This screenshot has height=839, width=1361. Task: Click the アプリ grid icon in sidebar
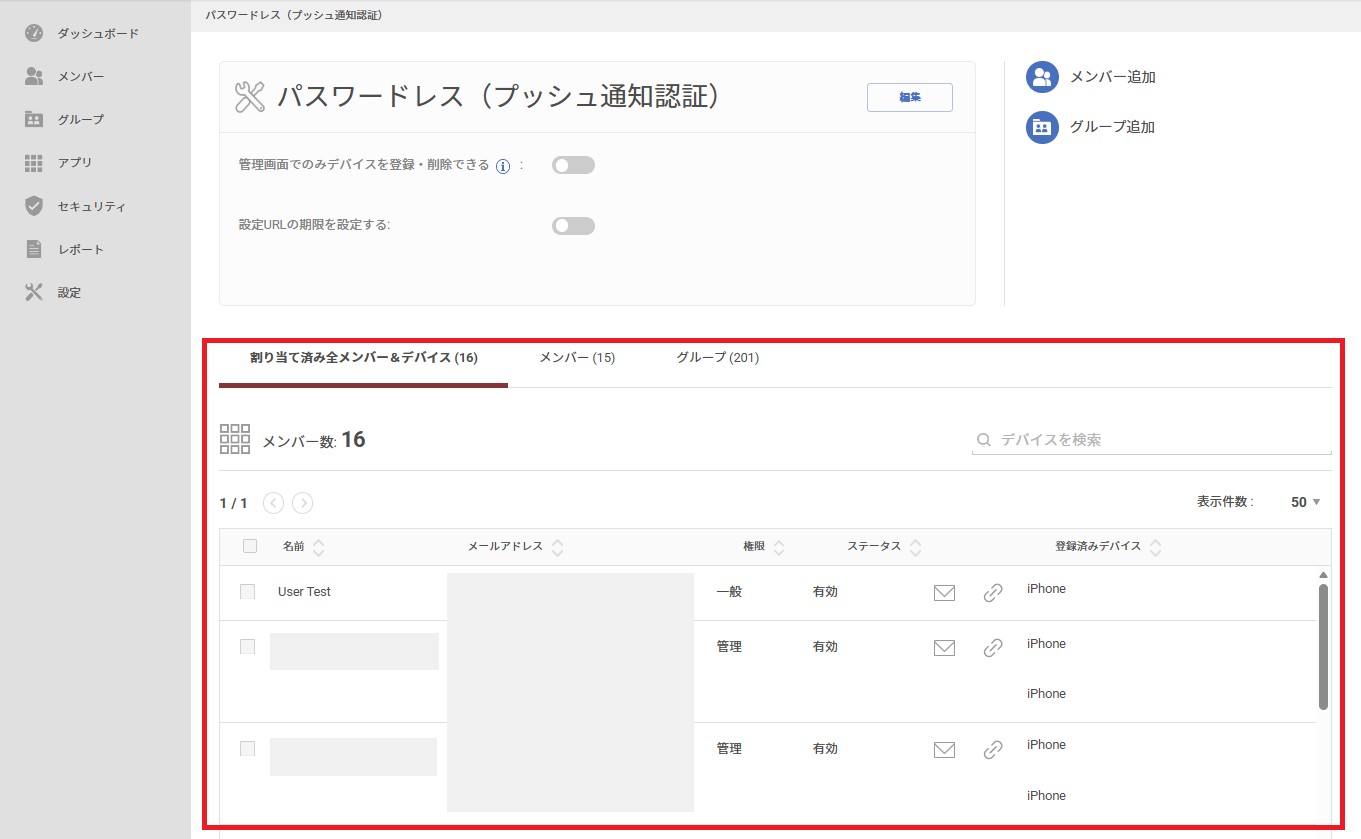[x=34, y=163]
